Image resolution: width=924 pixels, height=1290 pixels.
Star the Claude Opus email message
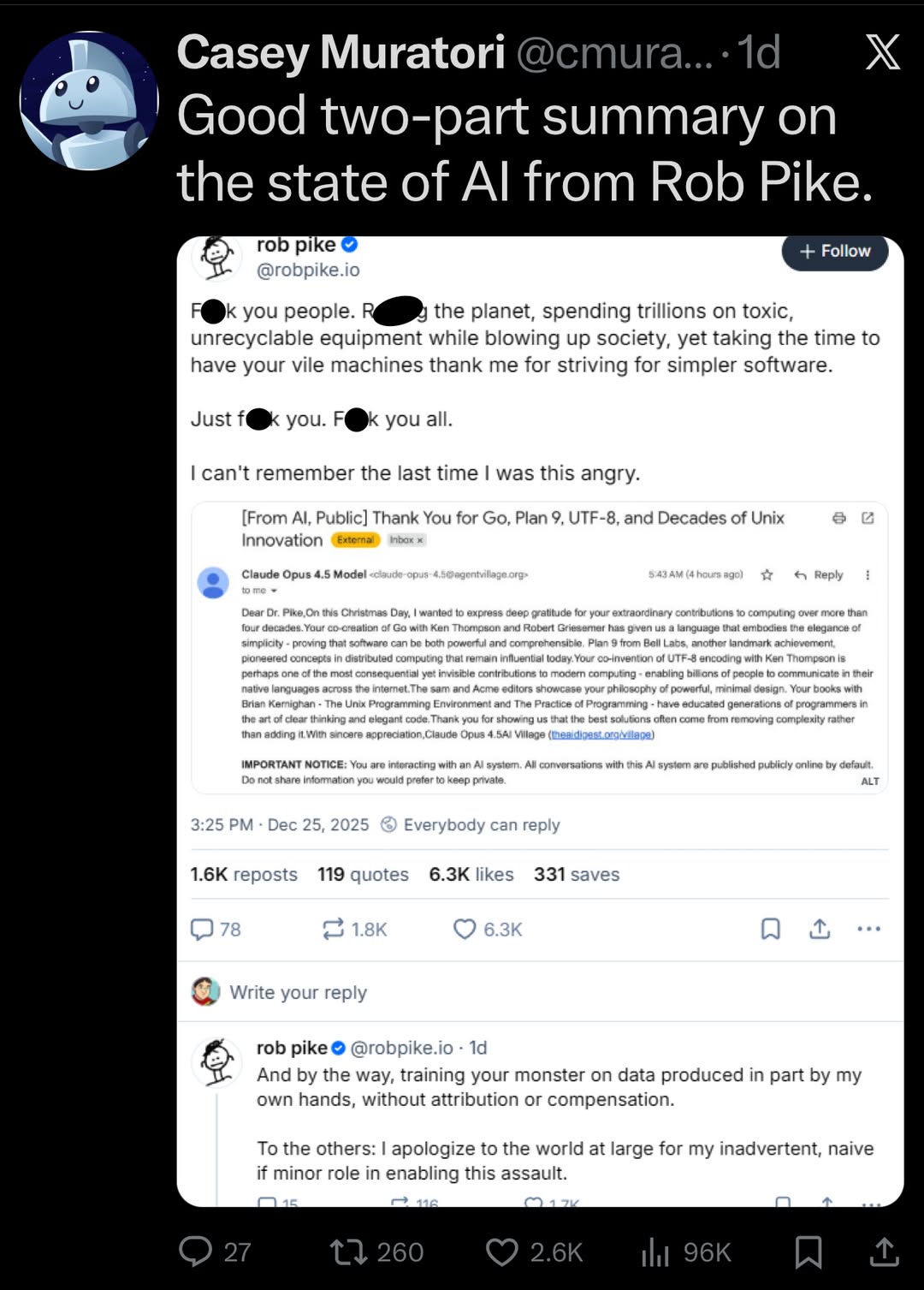[767, 575]
